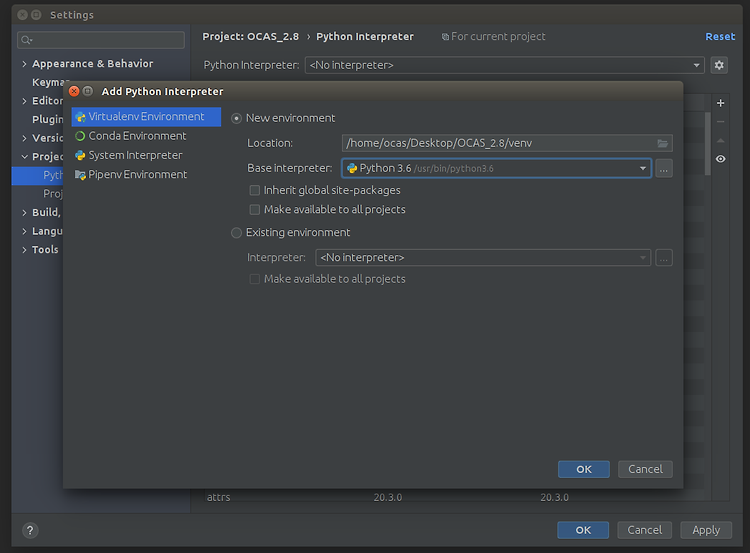Expand the Tools settings section

click(x=24, y=250)
